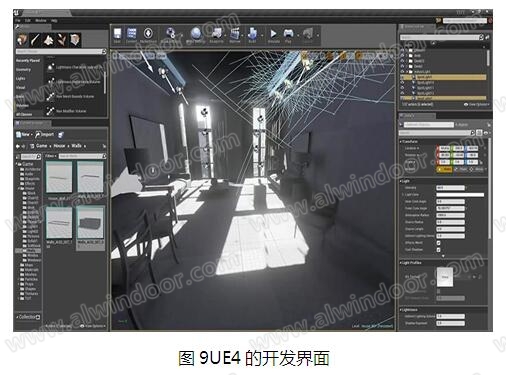
Task: Click the white Light Color swatch
Action: coord(460,195)
